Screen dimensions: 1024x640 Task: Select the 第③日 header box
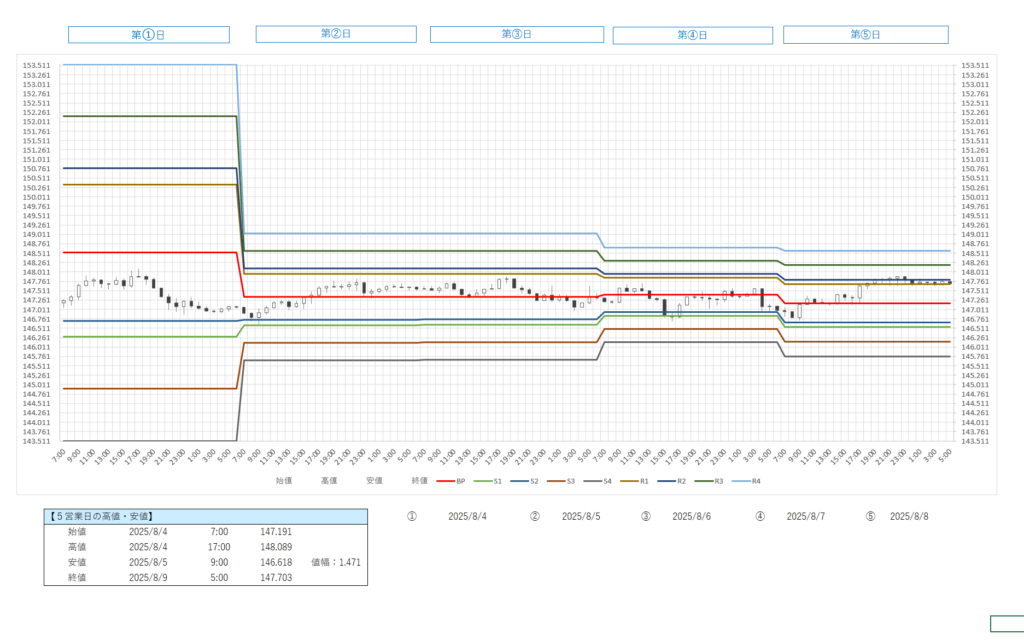click(x=517, y=34)
